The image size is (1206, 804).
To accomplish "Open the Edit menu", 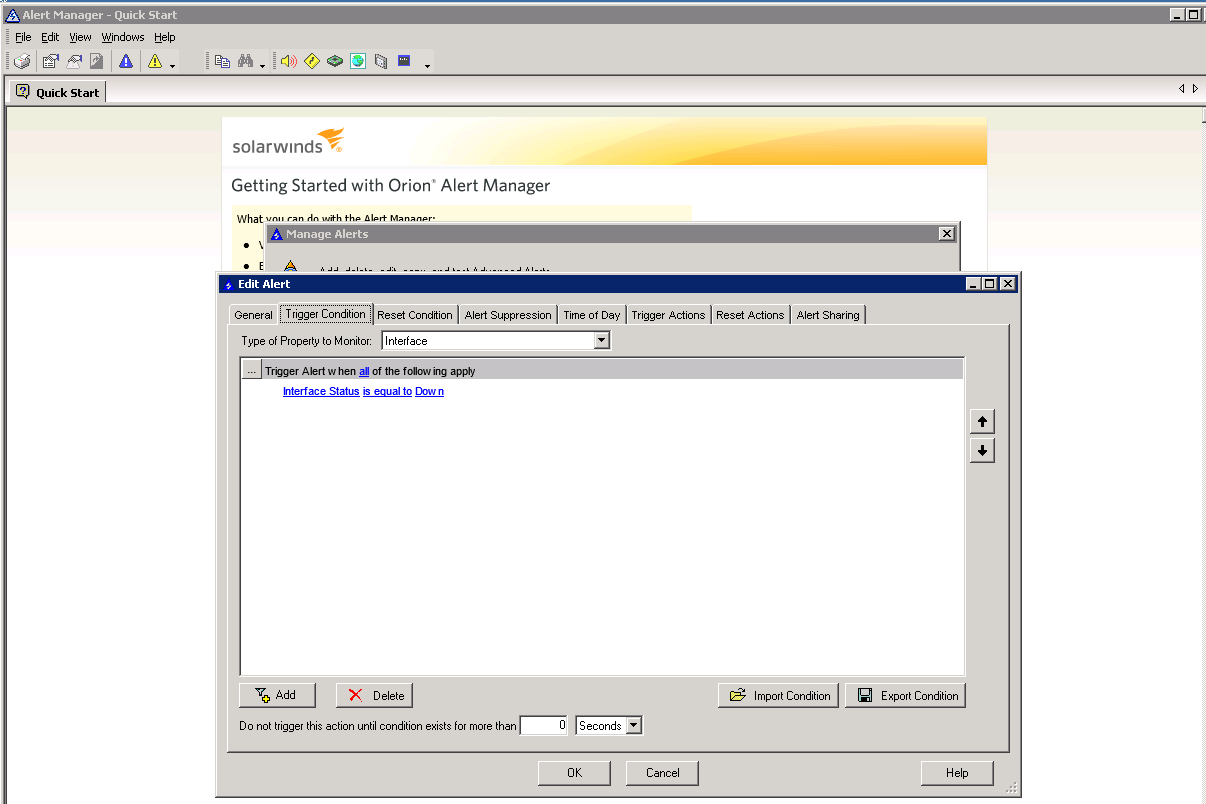I will pyautogui.click(x=50, y=37).
